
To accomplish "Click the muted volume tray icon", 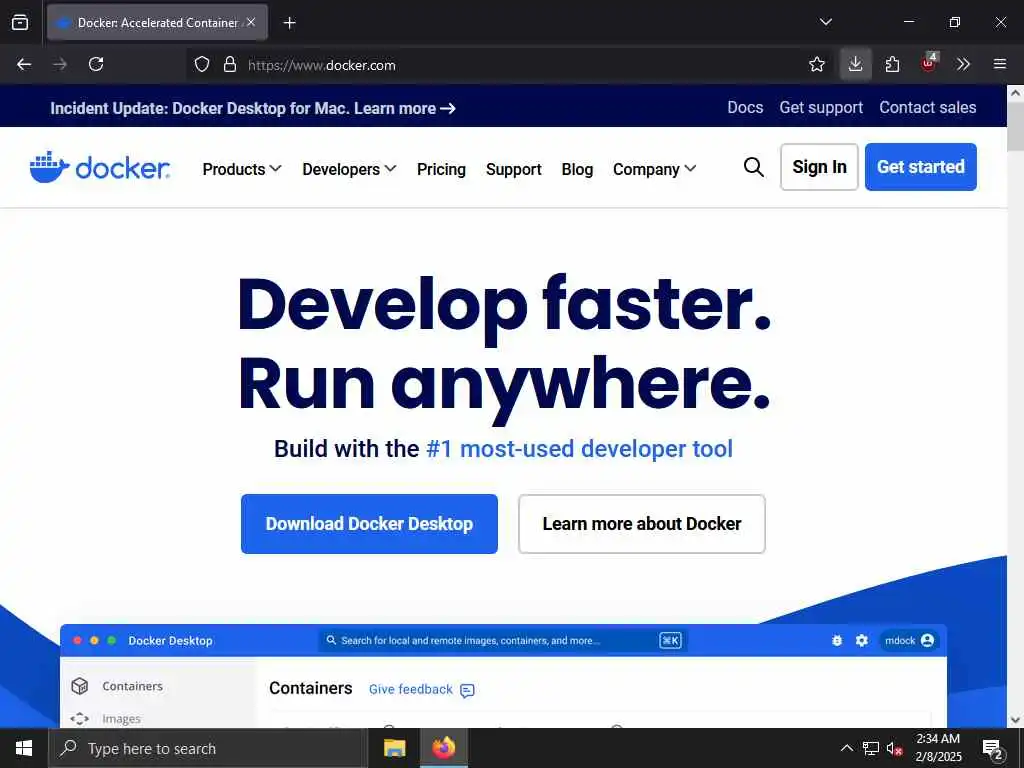I will pos(894,748).
